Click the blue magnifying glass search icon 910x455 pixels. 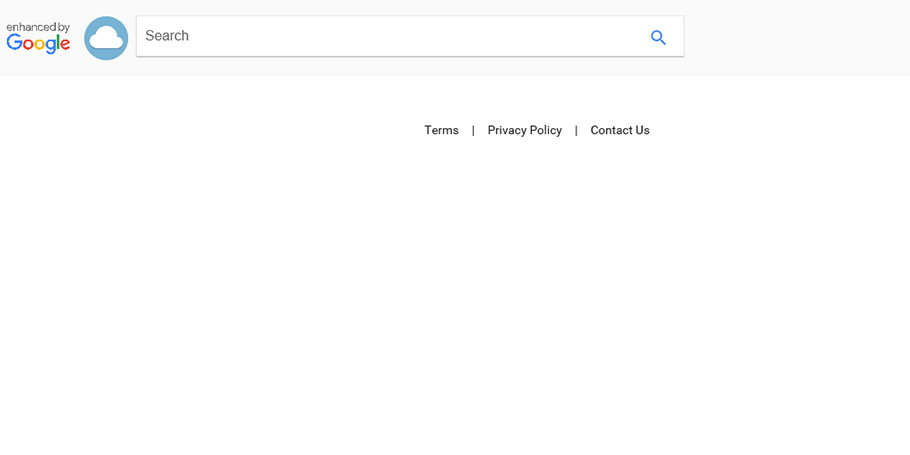[x=658, y=38]
